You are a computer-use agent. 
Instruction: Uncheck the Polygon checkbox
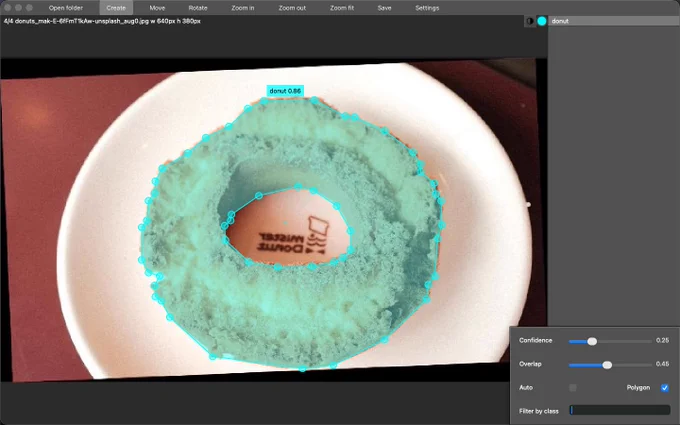tap(664, 388)
